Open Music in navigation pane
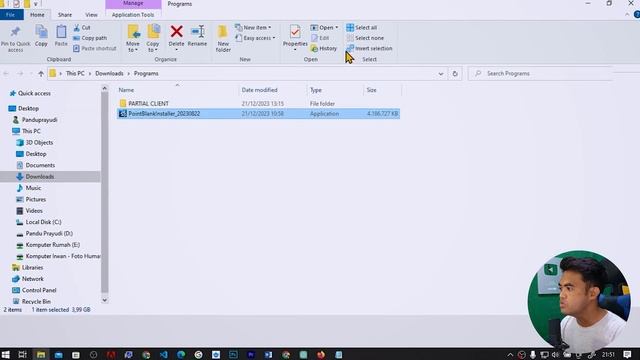Viewport: 640px width, 360px height. point(33,188)
